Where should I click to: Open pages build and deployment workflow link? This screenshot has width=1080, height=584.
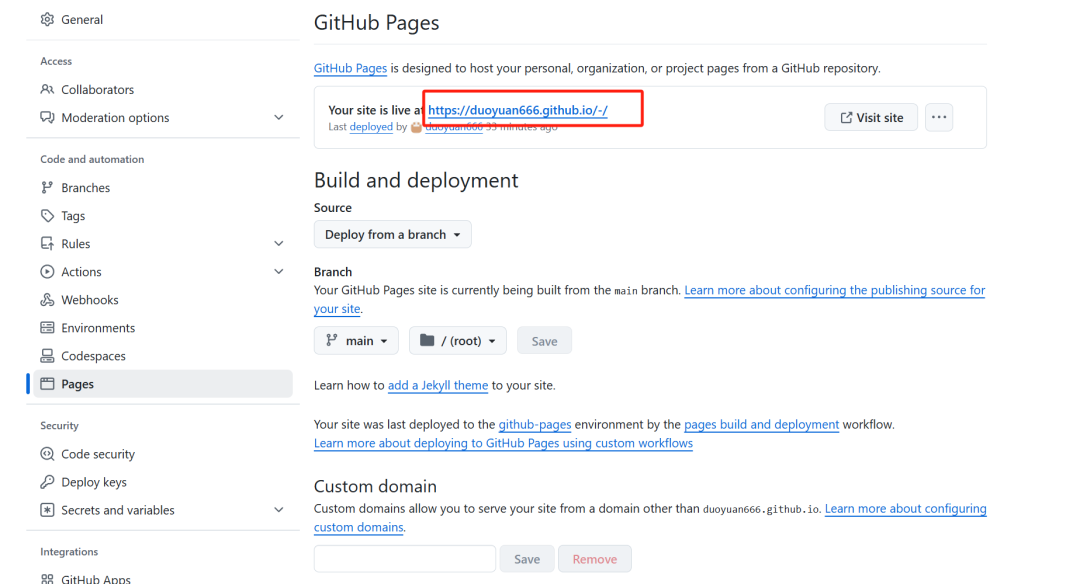coord(761,424)
